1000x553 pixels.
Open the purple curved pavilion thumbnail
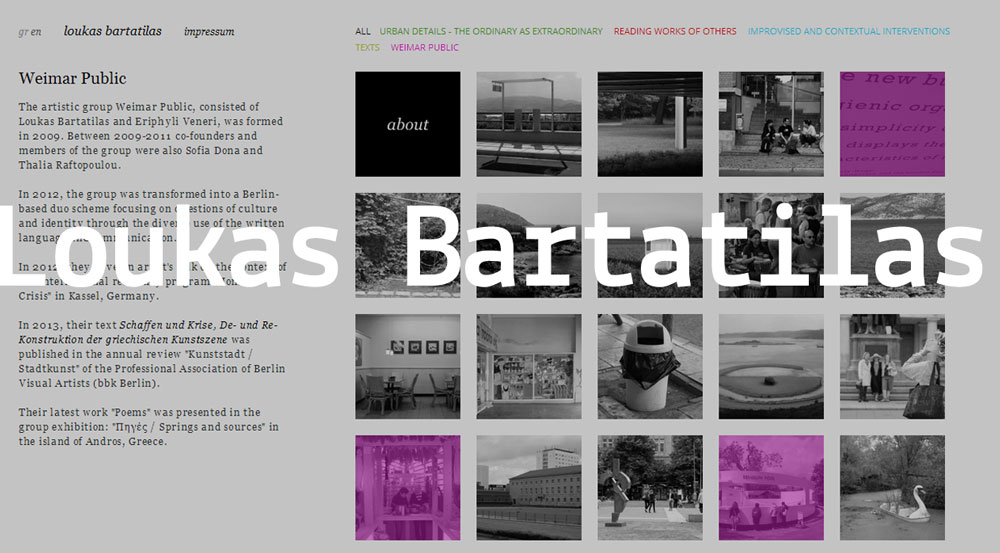(x=771, y=487)
